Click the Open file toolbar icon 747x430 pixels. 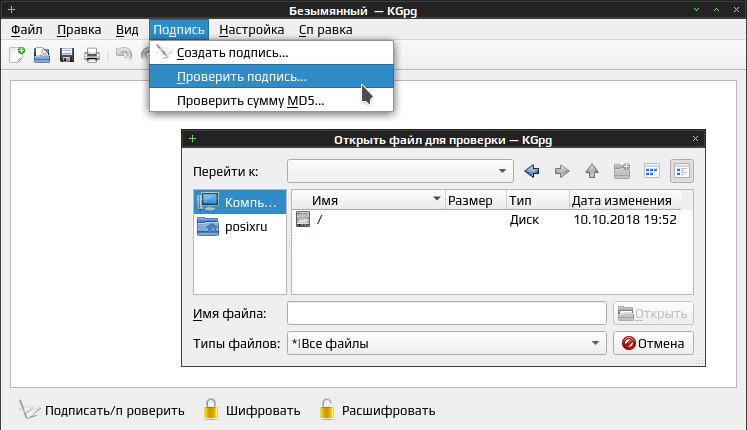pyautogui.click(x=42, y=55)
